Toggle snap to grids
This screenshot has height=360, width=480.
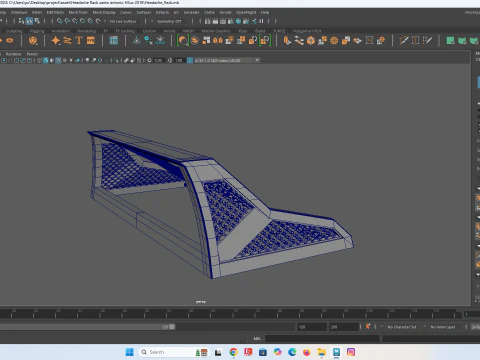[59, 21]
